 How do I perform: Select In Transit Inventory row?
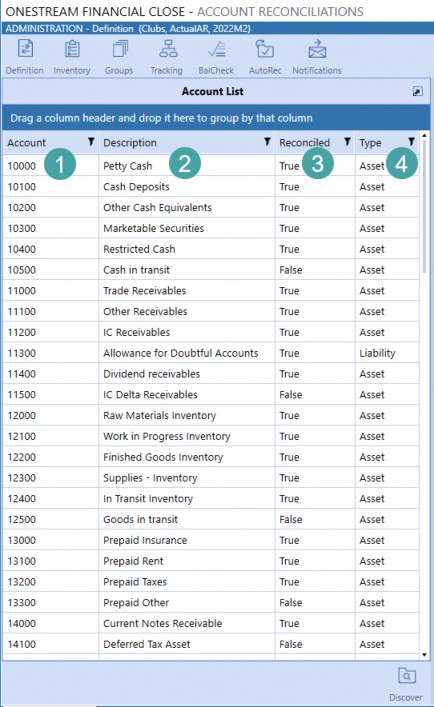(211, 498)
